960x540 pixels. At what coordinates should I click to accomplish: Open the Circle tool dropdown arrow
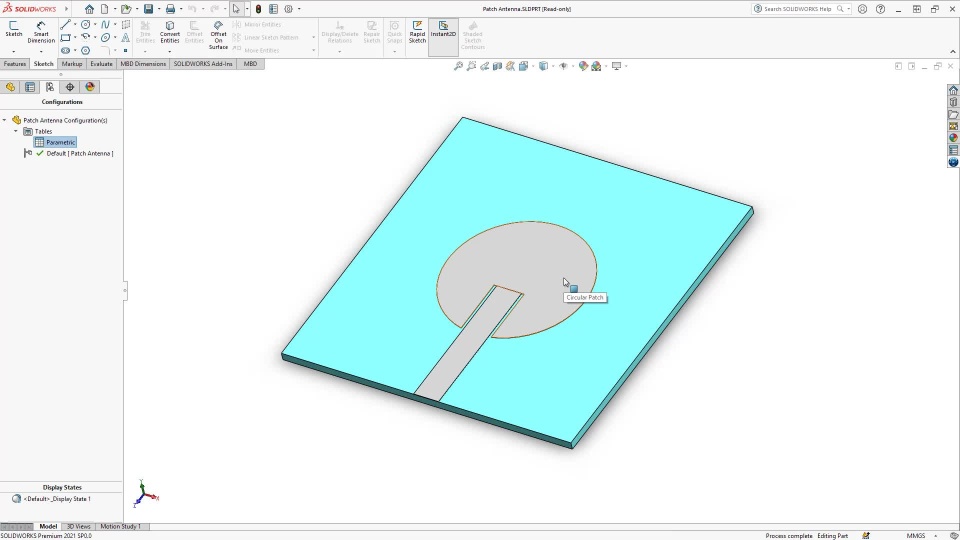click(x=95, y=24)
